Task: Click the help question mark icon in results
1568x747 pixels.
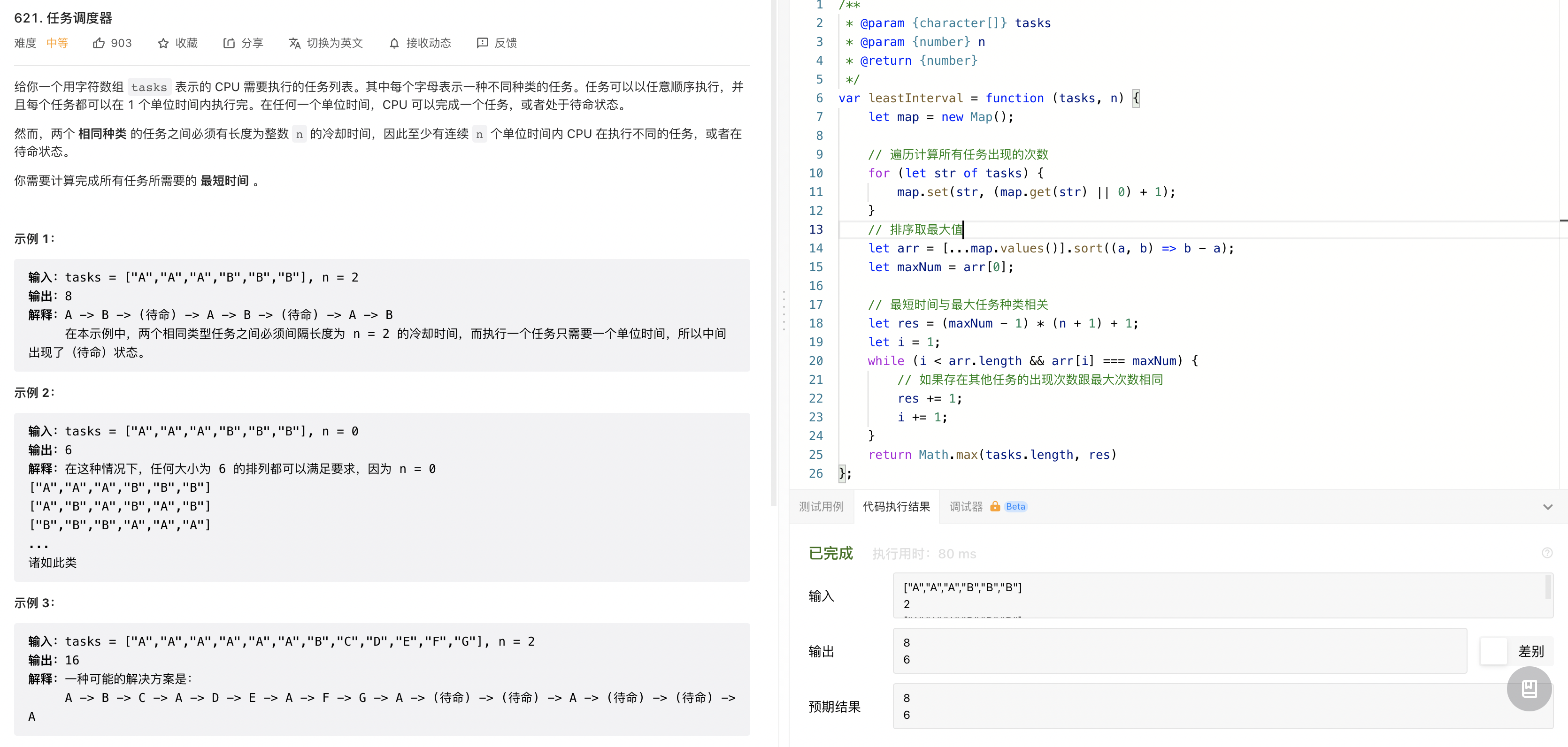Action: point(1547,553)
